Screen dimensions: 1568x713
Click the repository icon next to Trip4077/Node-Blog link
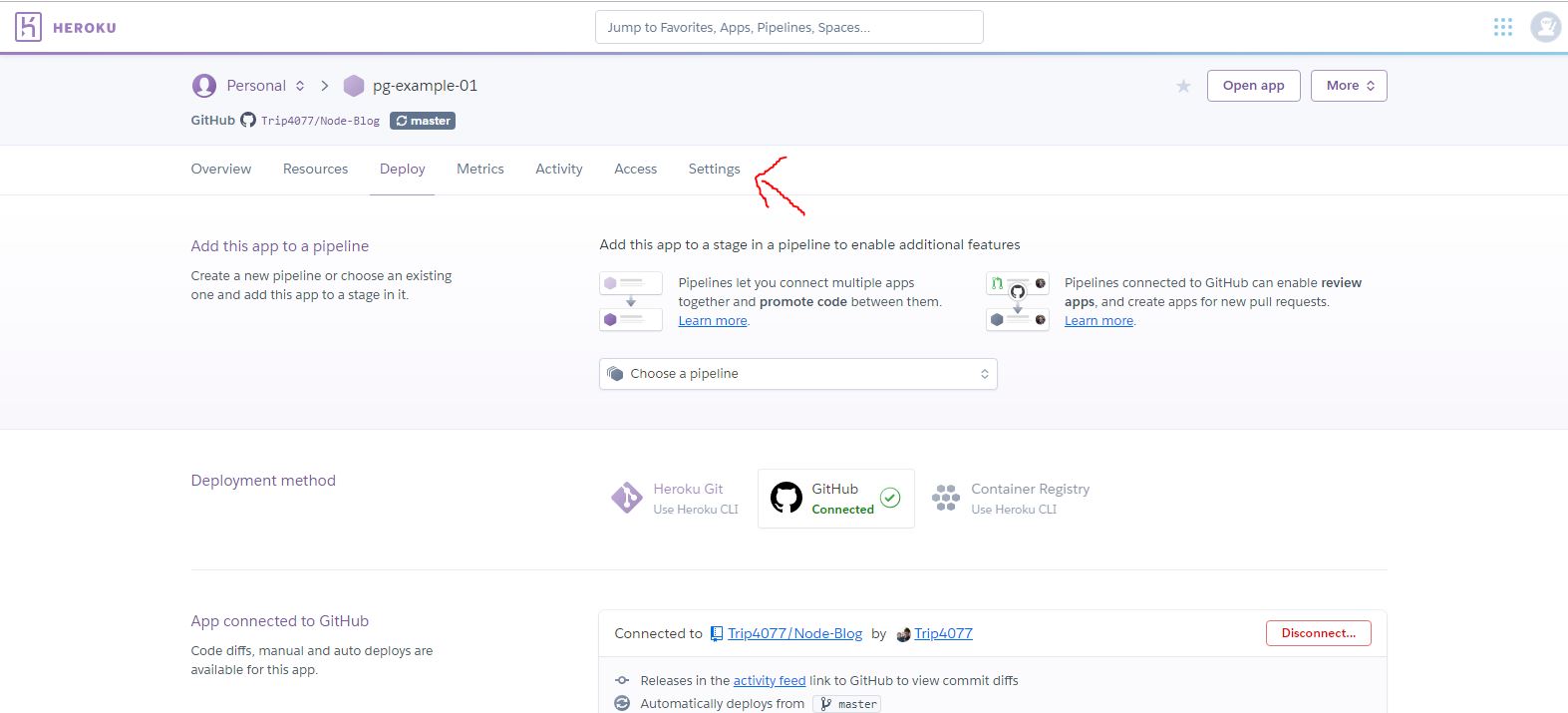(717, 634)
